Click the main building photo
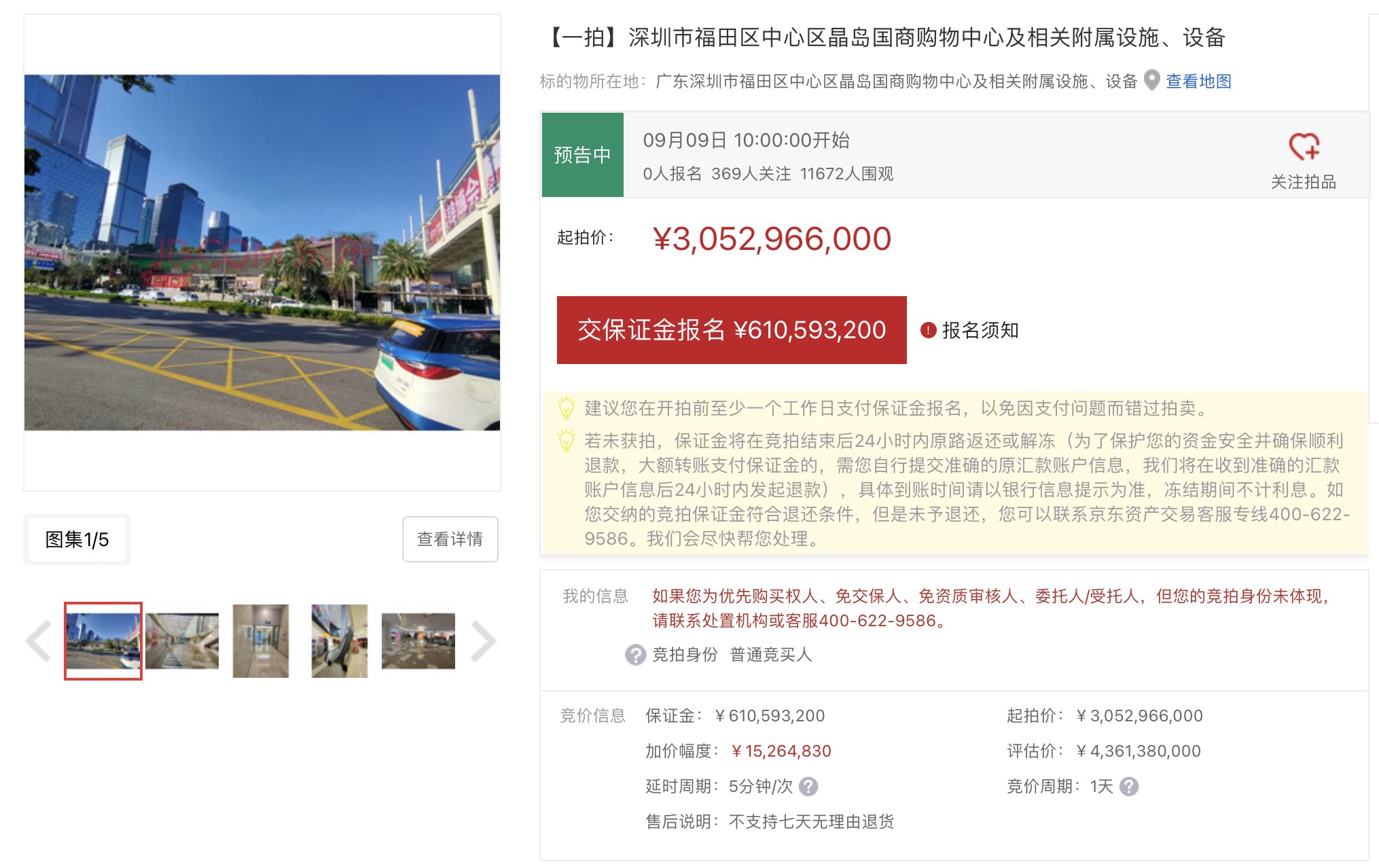 tap(262, 252)
